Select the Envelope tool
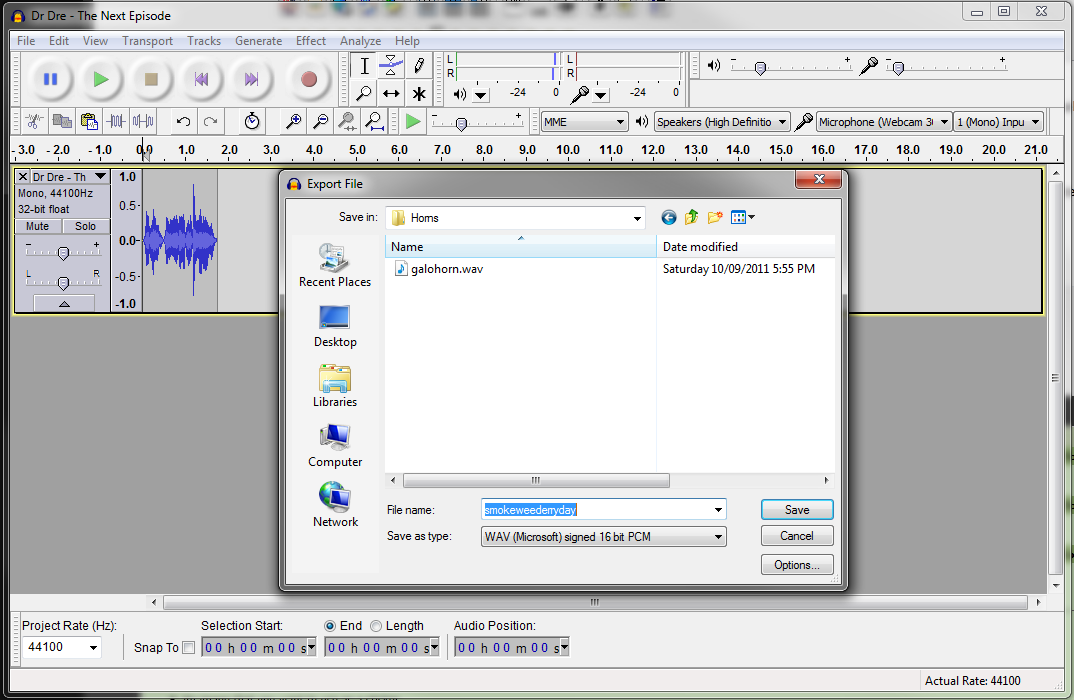Viewport: 1074px width, 700px height. [x=391, y=66]
